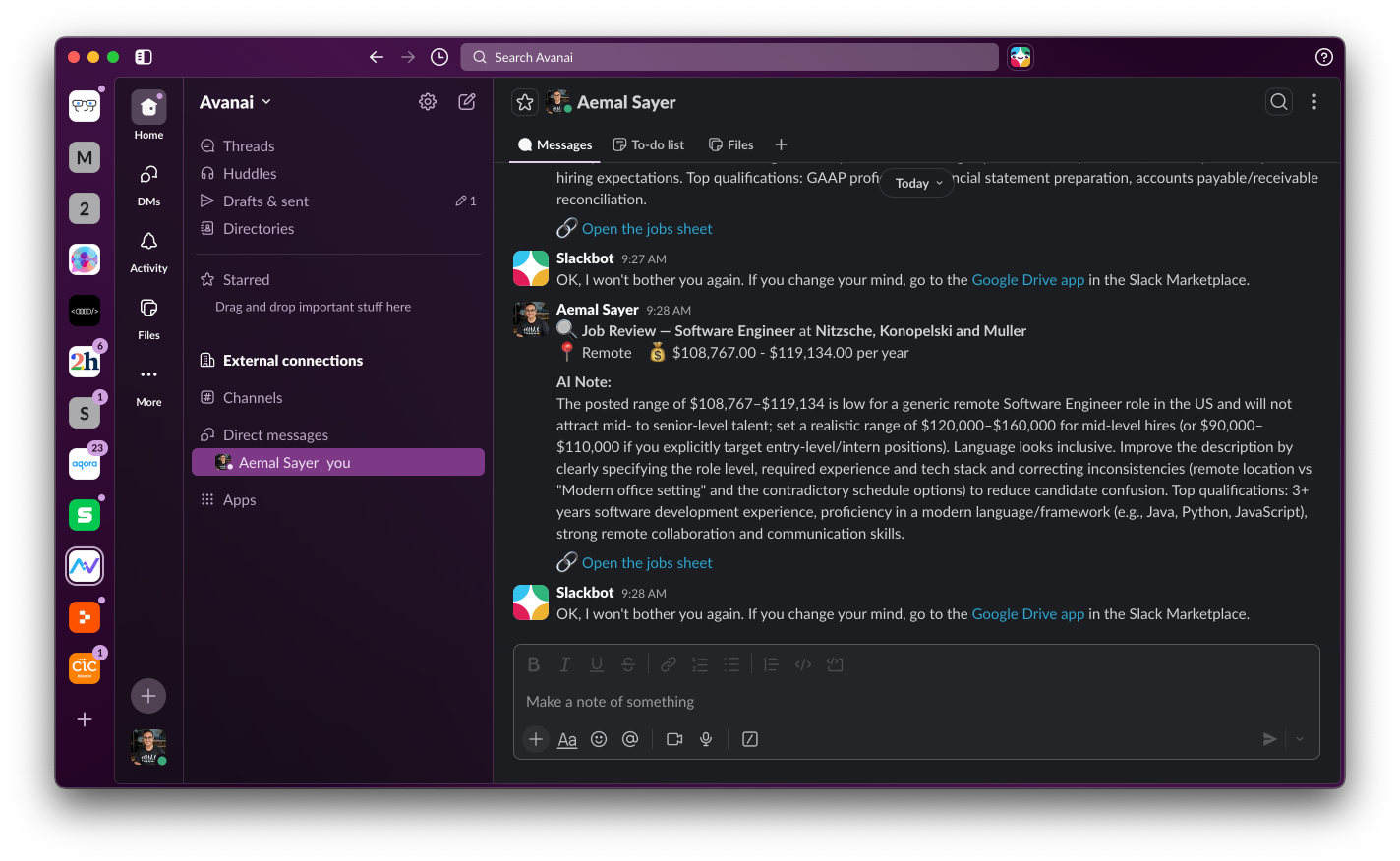
Task: Open the Files view in the sidebar
Action: pos(148,318)
